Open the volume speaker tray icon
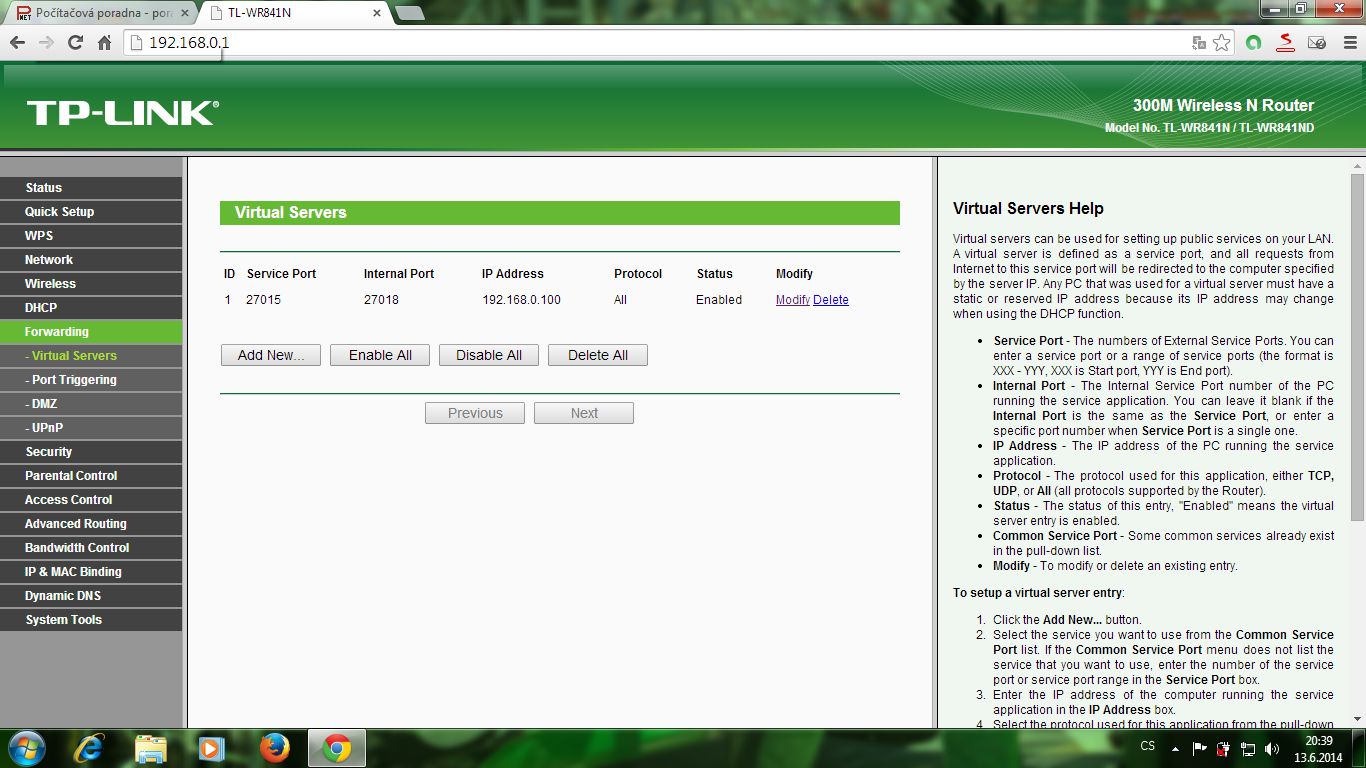 (1272, 748)
